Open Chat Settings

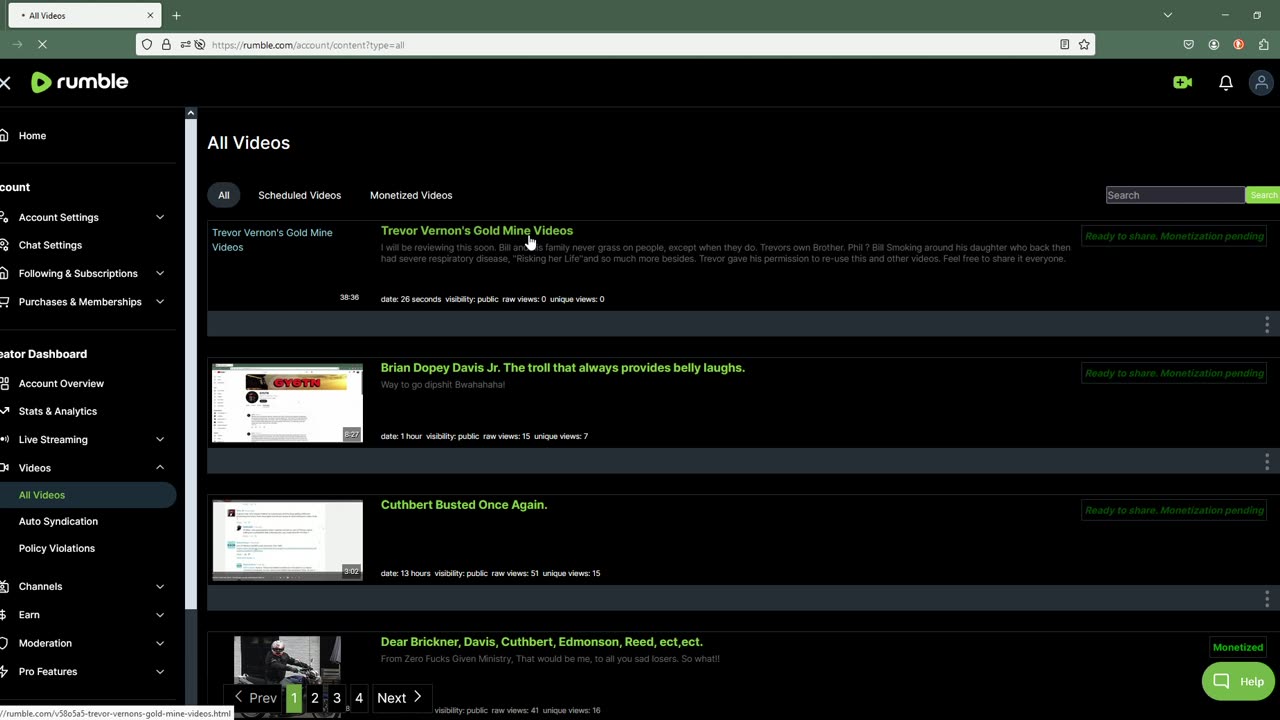pos(50,245)
